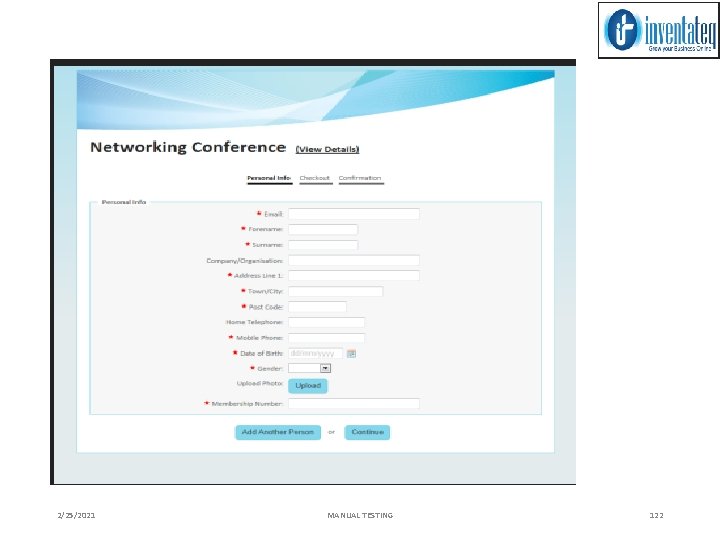Focus the Forename input field

point(323,229)
